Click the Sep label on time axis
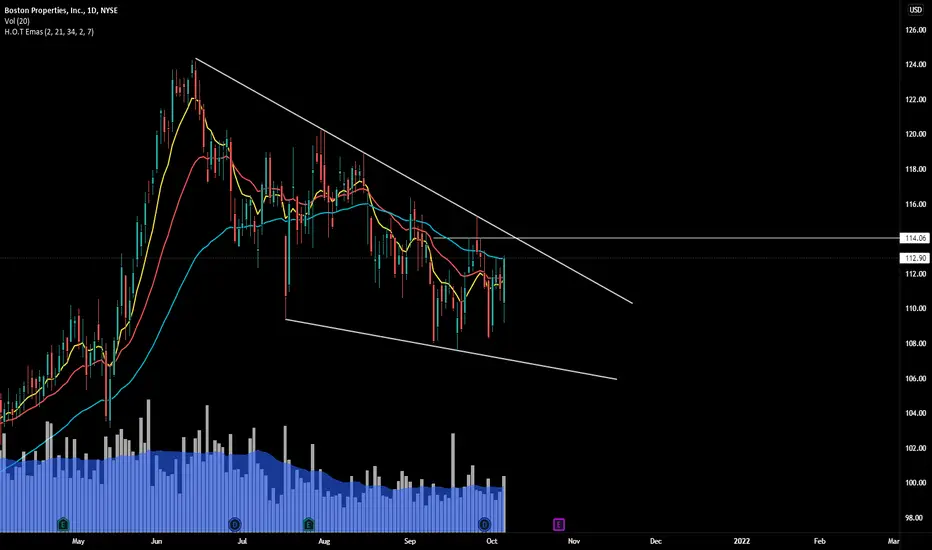 (x=410, y=541)
